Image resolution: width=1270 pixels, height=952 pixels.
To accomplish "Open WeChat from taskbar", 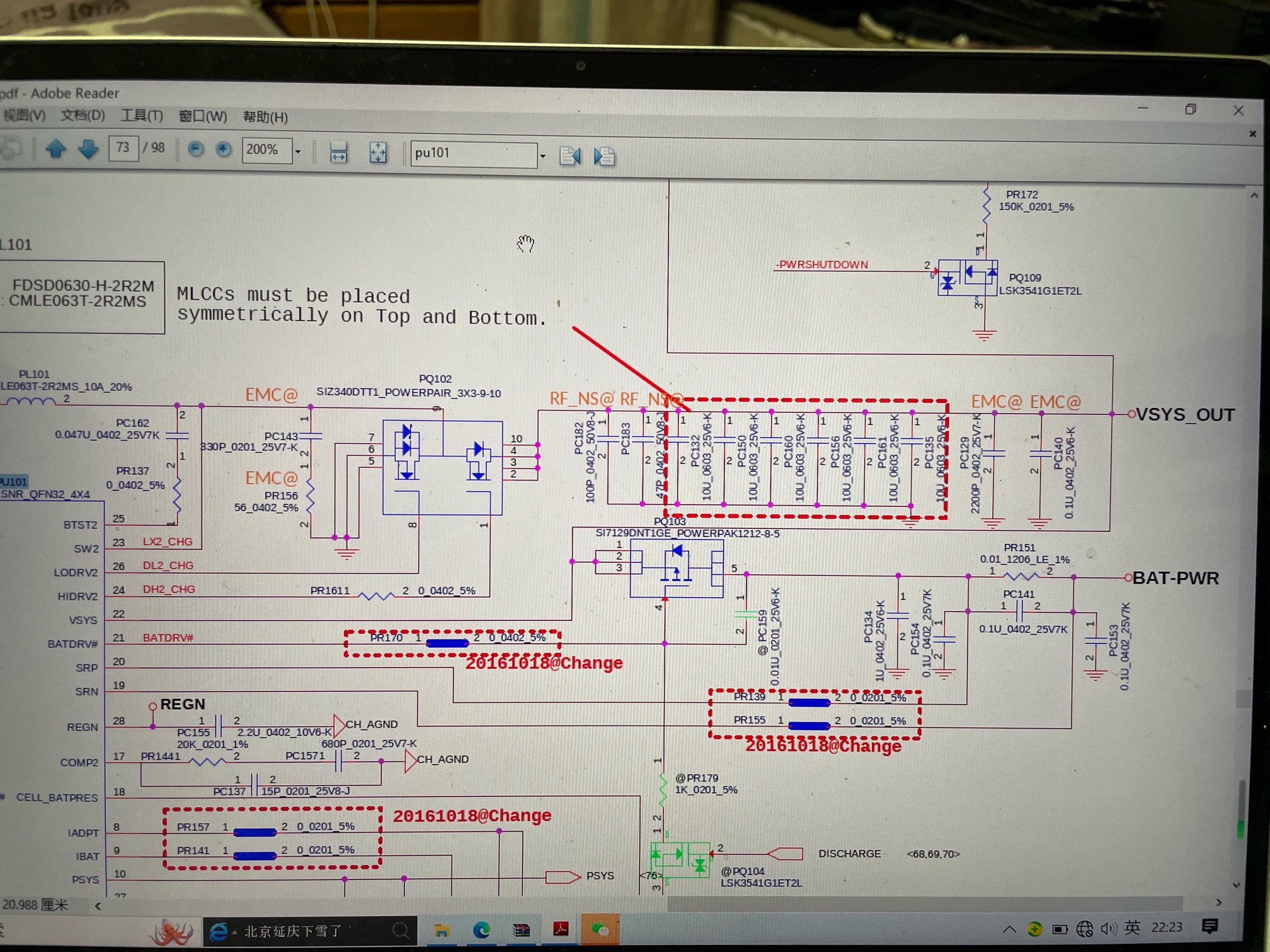I will (600, 929).
